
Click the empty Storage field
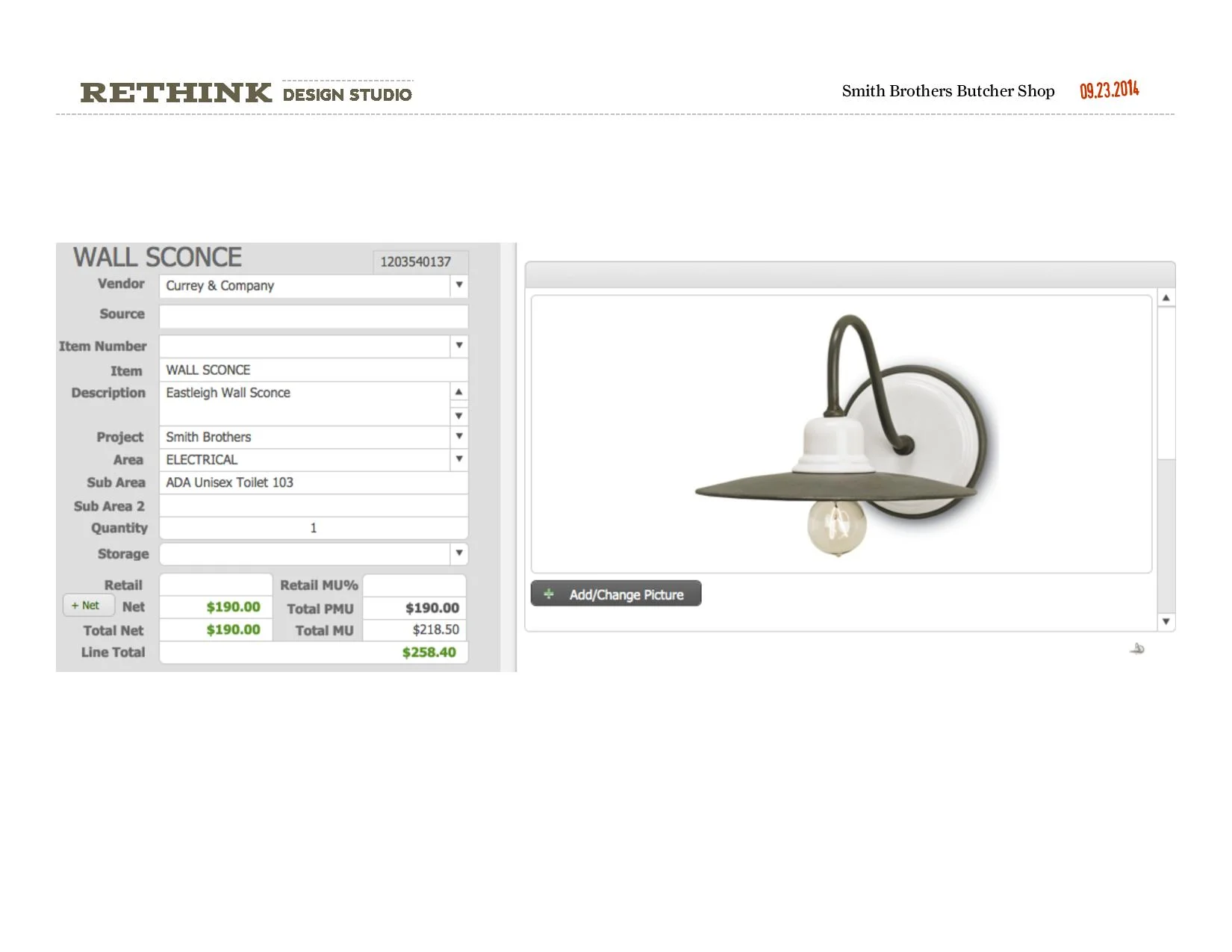305,553
